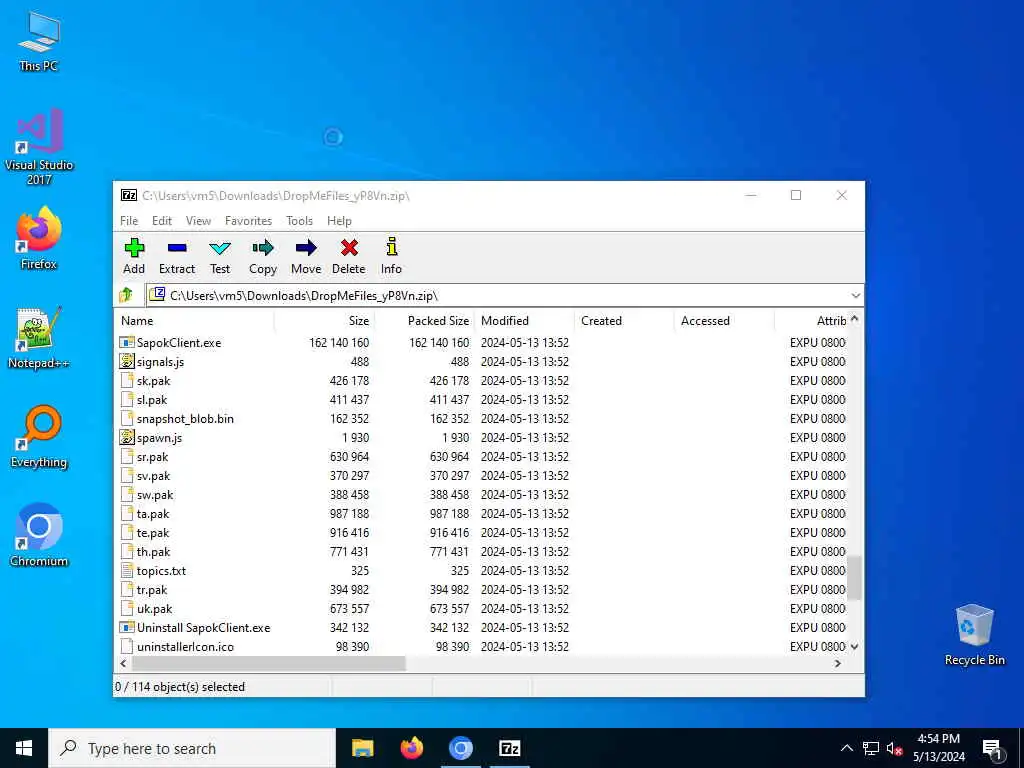The image size is (1024, 768).
Task: Expand the address path dropdown
Action: (855, 296)
